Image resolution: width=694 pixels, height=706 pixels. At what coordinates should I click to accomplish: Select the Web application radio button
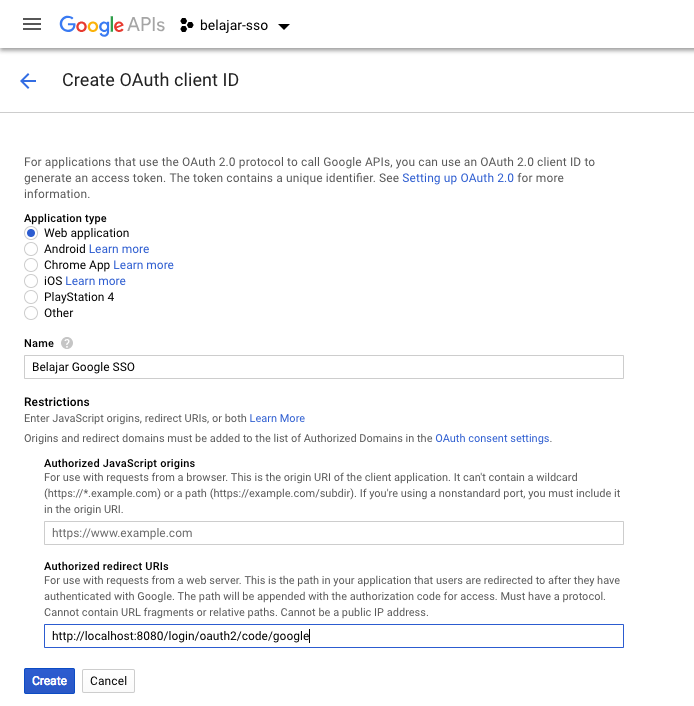coord(31,233)
